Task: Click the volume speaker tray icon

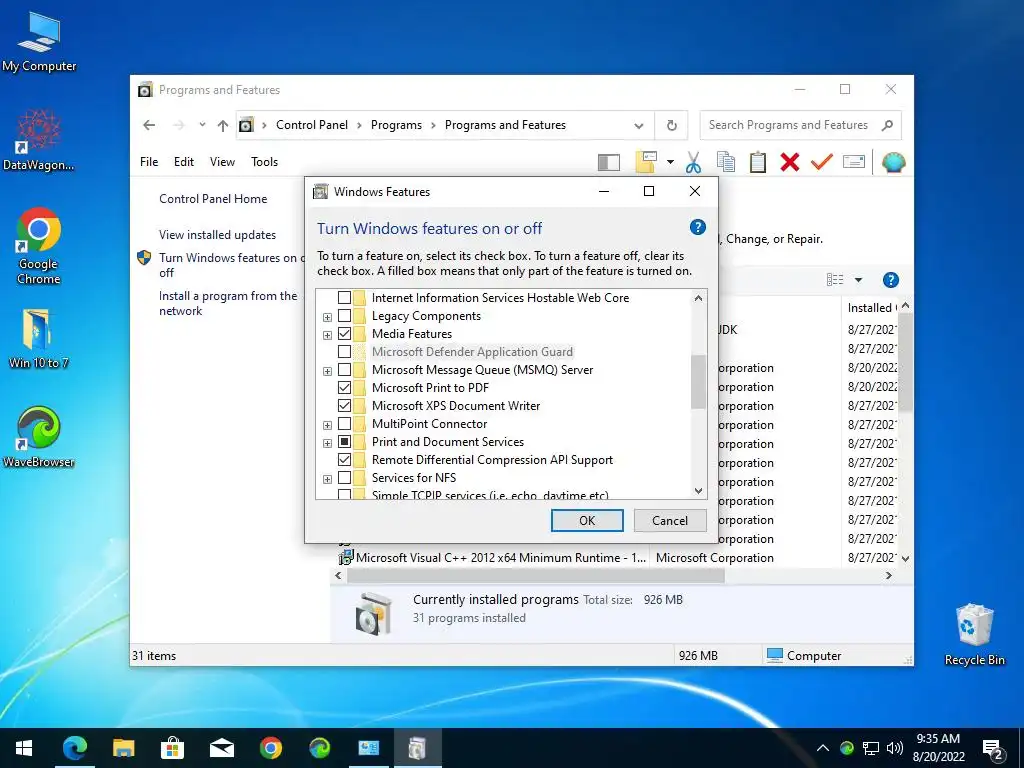Action: pos(895,748)
